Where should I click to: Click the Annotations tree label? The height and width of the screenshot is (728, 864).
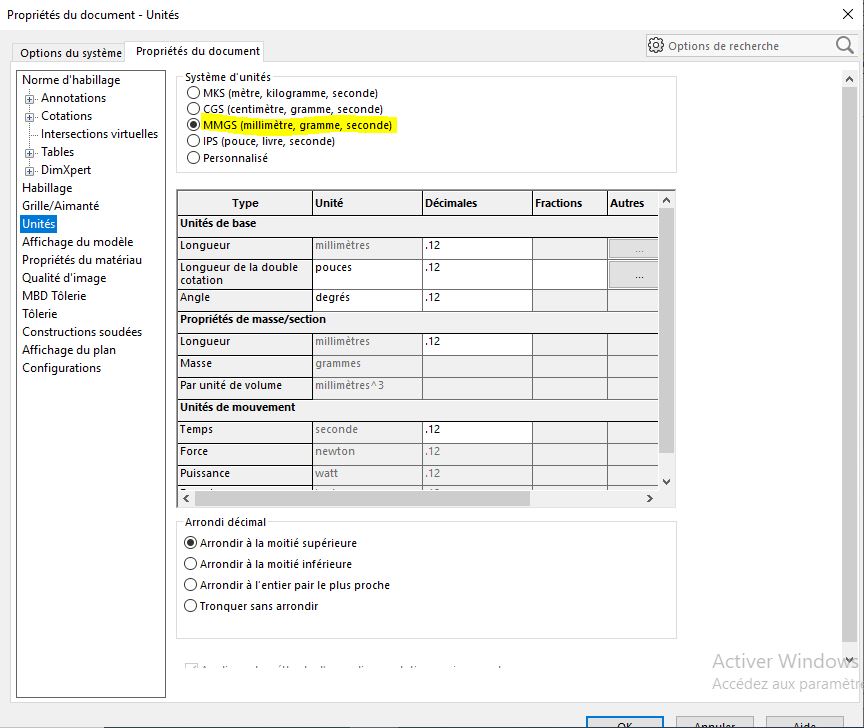(x=73, y=98)
